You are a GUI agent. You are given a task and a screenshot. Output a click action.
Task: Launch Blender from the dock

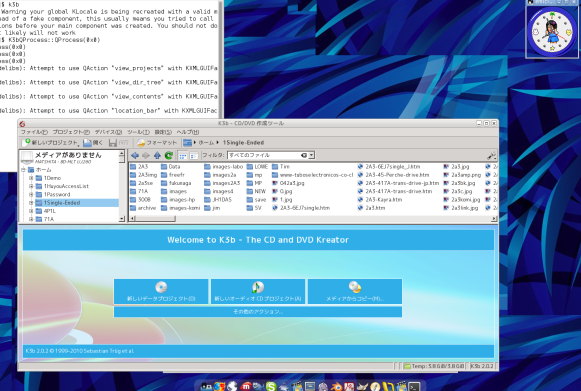point(336,387)
